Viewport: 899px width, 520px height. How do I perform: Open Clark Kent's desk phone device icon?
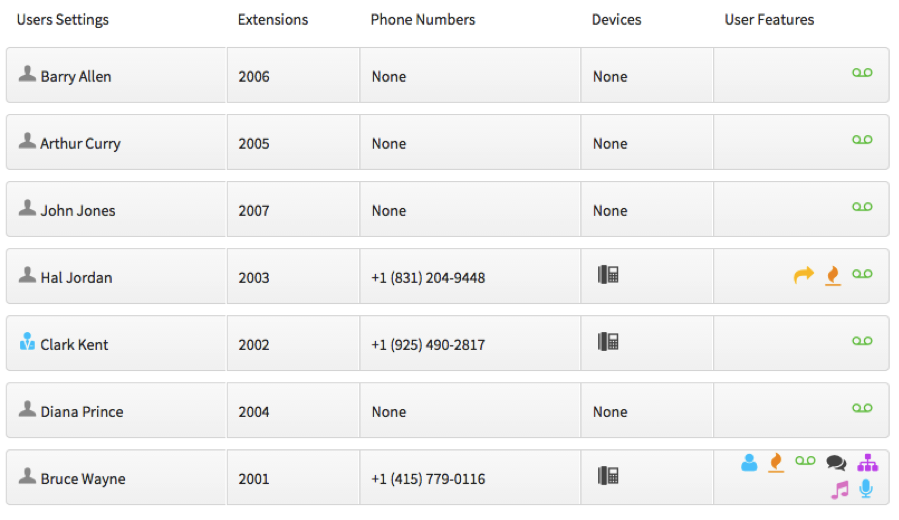coord(608,342)
